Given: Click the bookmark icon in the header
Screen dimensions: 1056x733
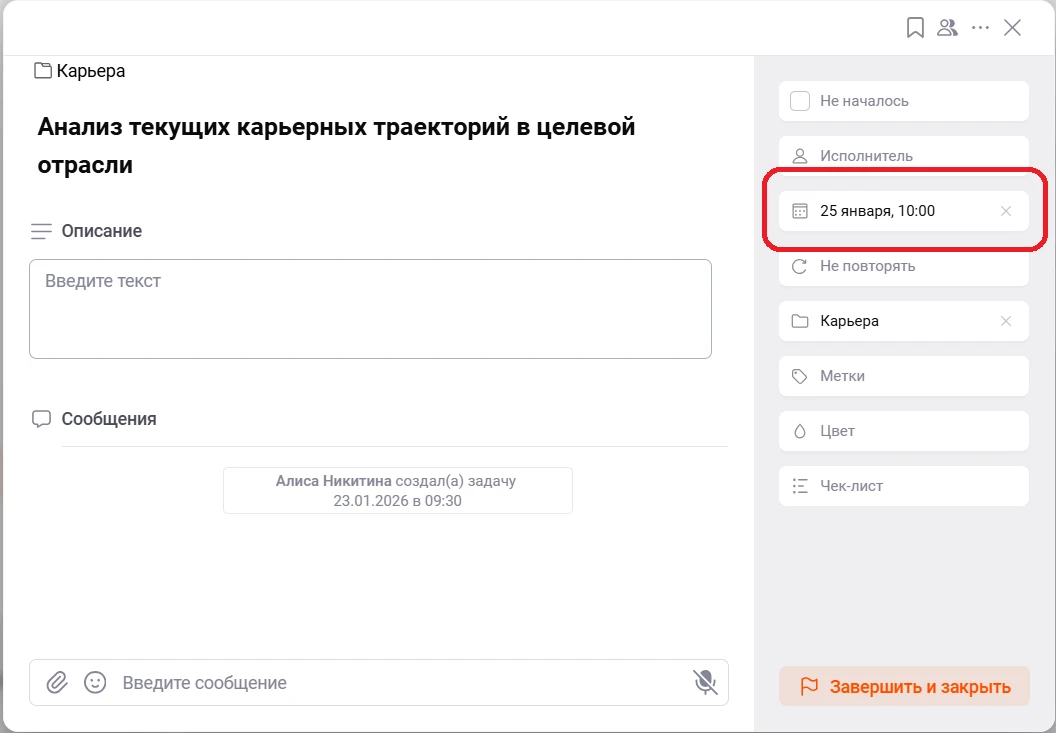Looking at the screenshot, I should point(915,28).
